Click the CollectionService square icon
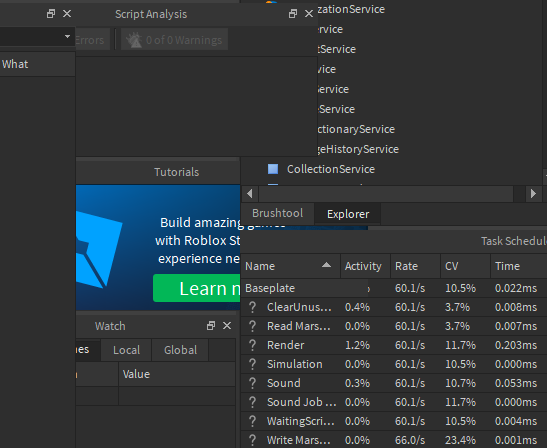Screen dimensions: 547x448 [273, 169]
